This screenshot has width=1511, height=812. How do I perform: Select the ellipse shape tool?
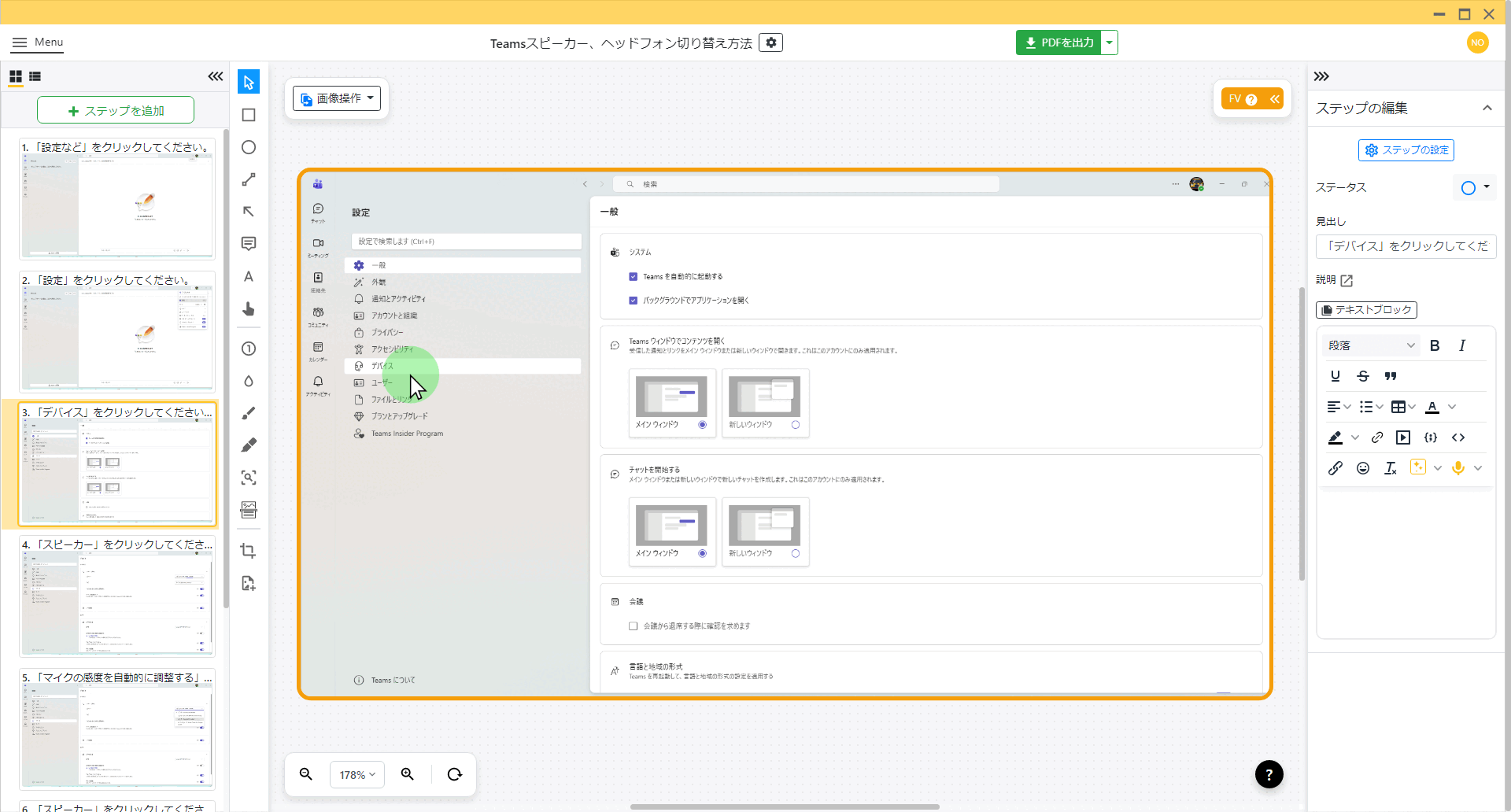point(249,147)
